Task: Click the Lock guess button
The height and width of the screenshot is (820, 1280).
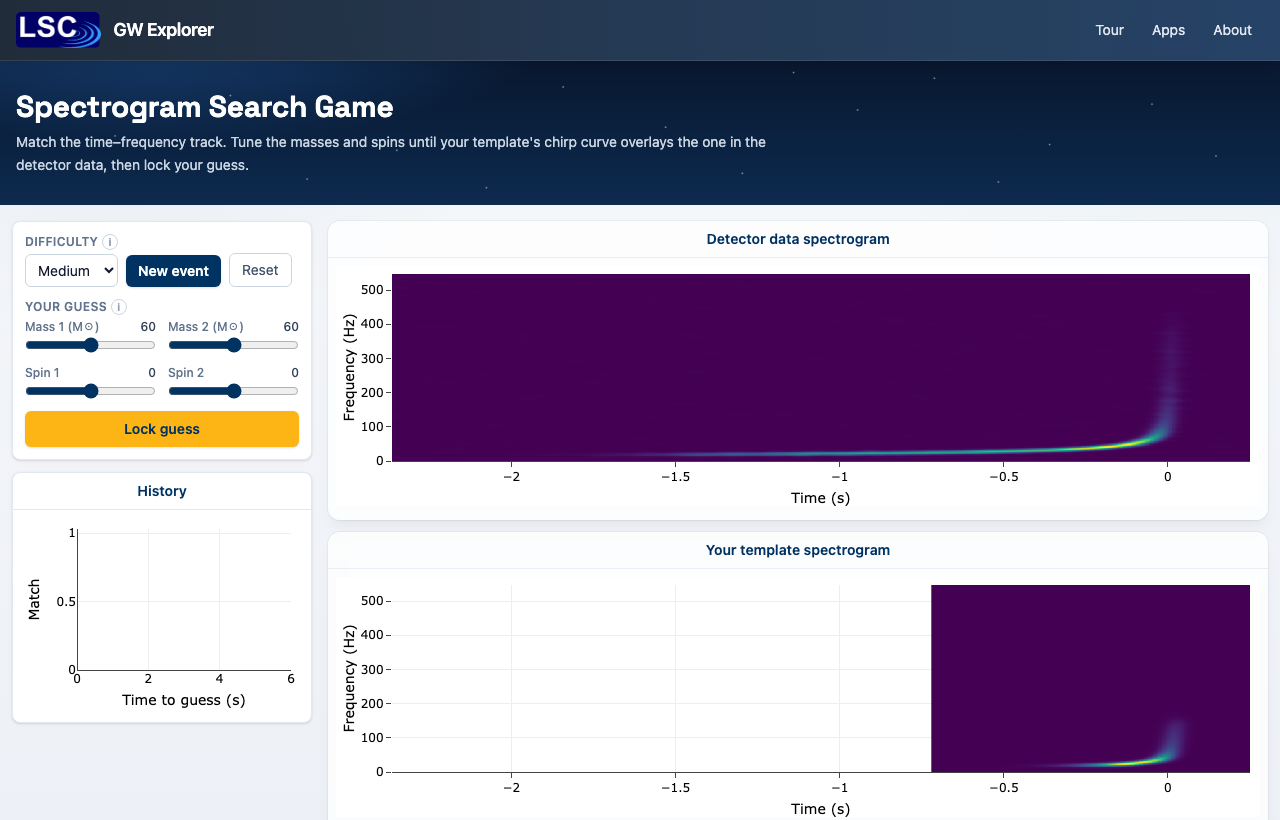Action: coord(162,429)
